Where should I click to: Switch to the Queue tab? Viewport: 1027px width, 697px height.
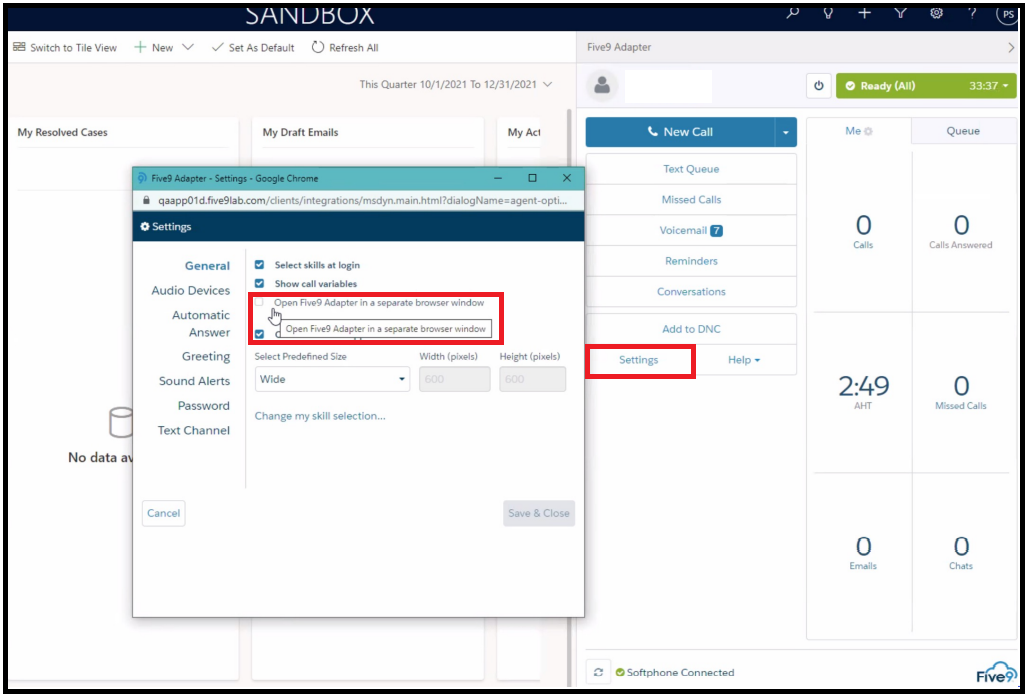(x=963, y=131)
